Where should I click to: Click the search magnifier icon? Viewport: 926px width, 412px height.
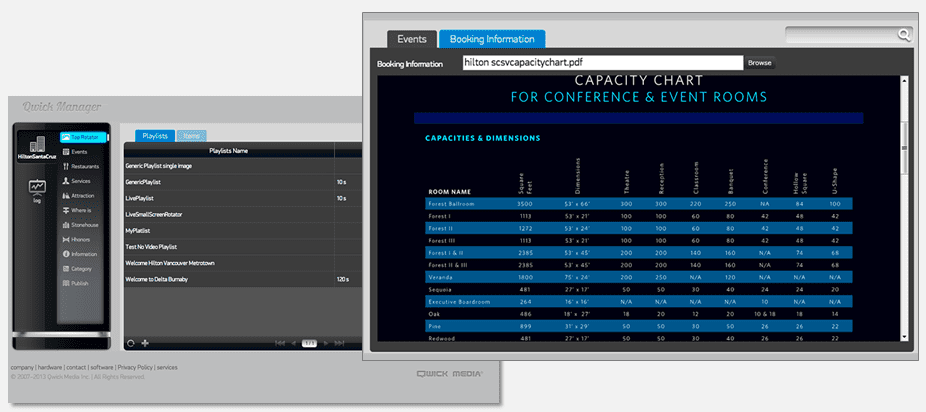point(904,35)
